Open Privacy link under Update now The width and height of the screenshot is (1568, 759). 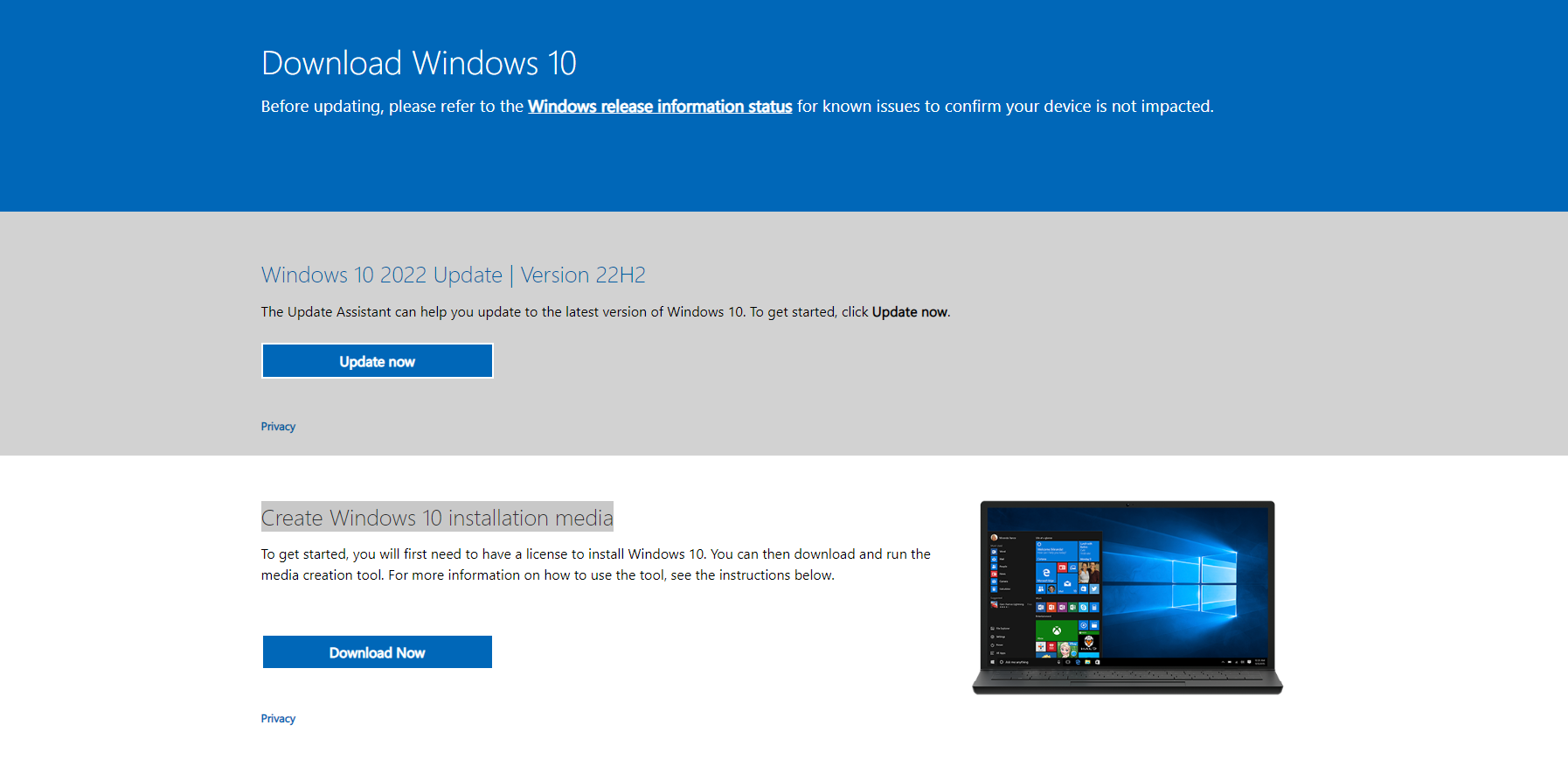(x=278, y=427)
